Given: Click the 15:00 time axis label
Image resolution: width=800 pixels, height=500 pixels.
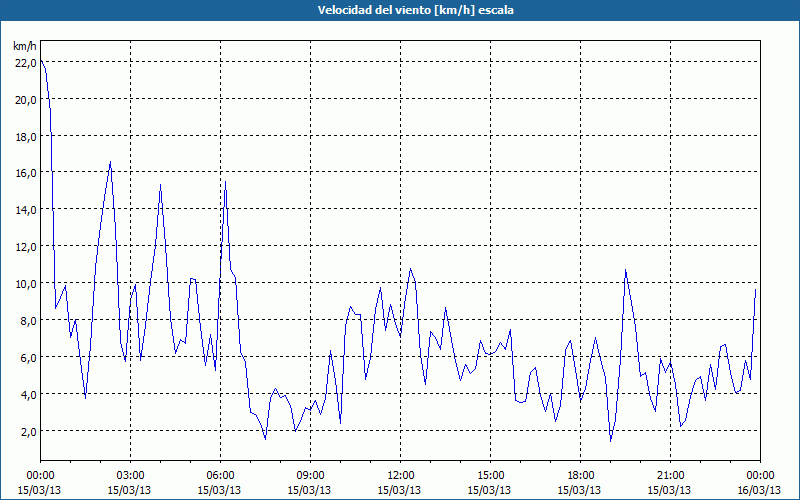Looking at the screenshot, I should [x=490, y=476].
